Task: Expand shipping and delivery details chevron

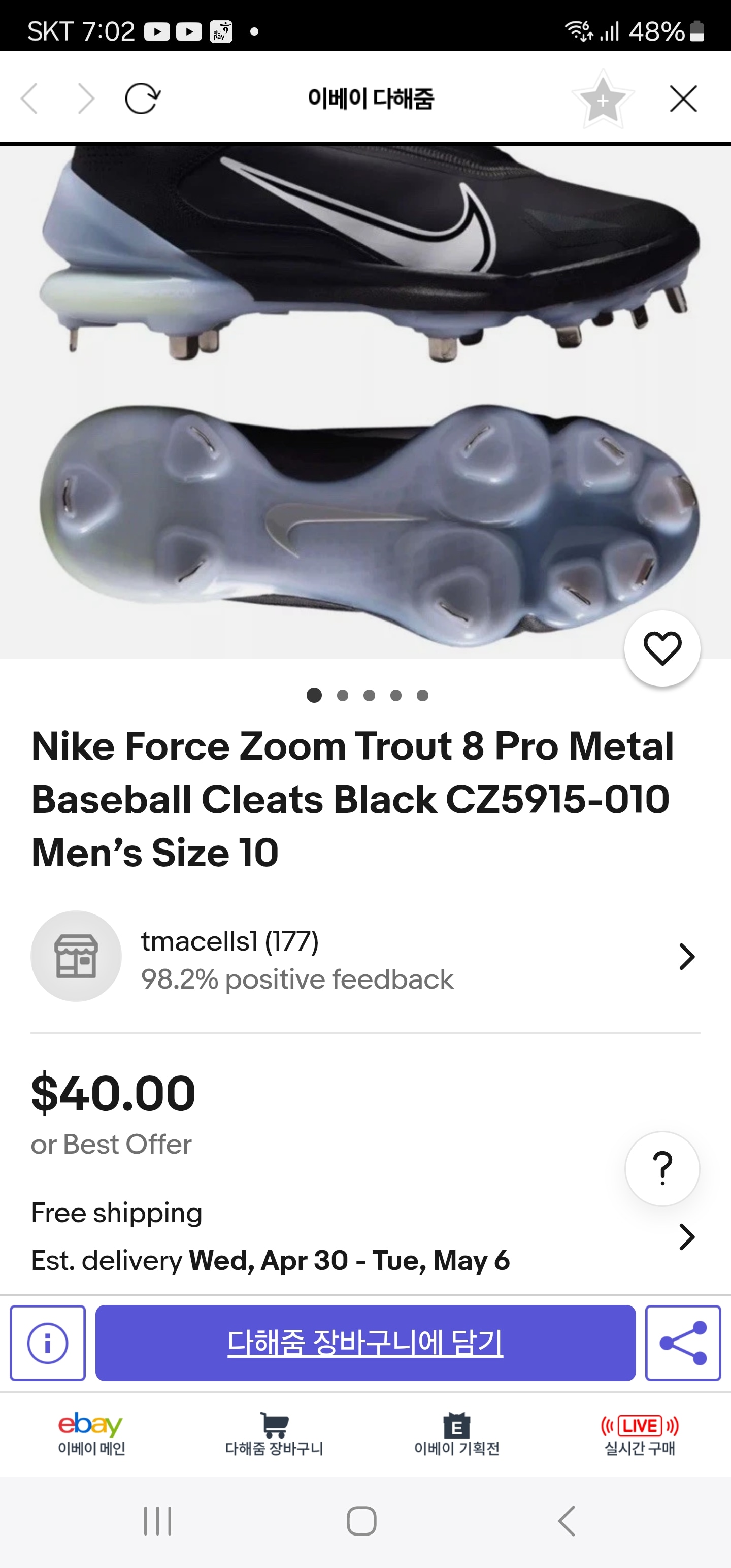Action: [686, 1237]
